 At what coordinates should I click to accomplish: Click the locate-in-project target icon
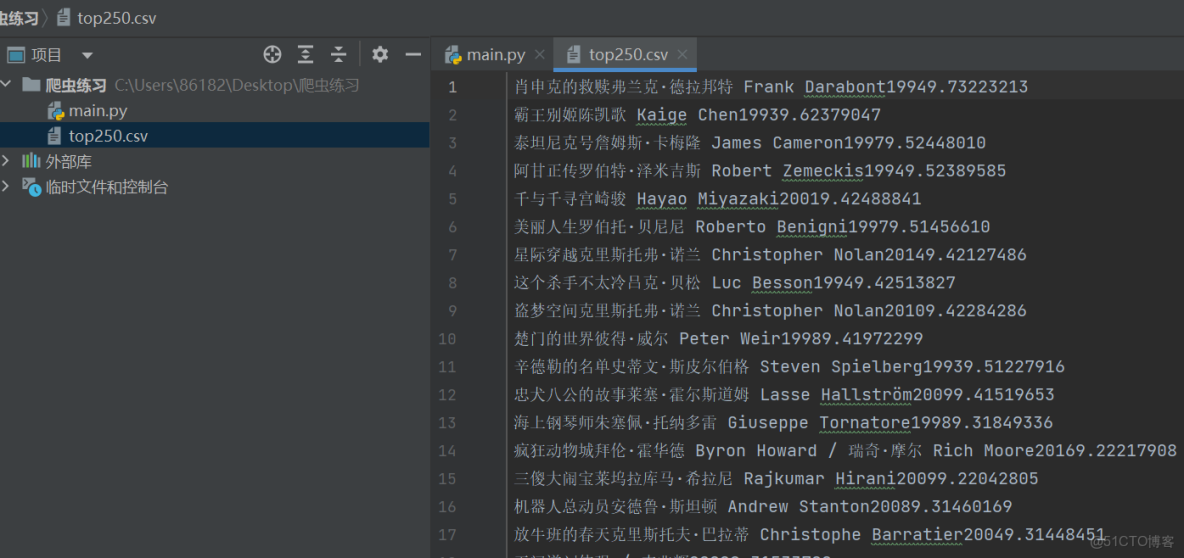point(272,54)
